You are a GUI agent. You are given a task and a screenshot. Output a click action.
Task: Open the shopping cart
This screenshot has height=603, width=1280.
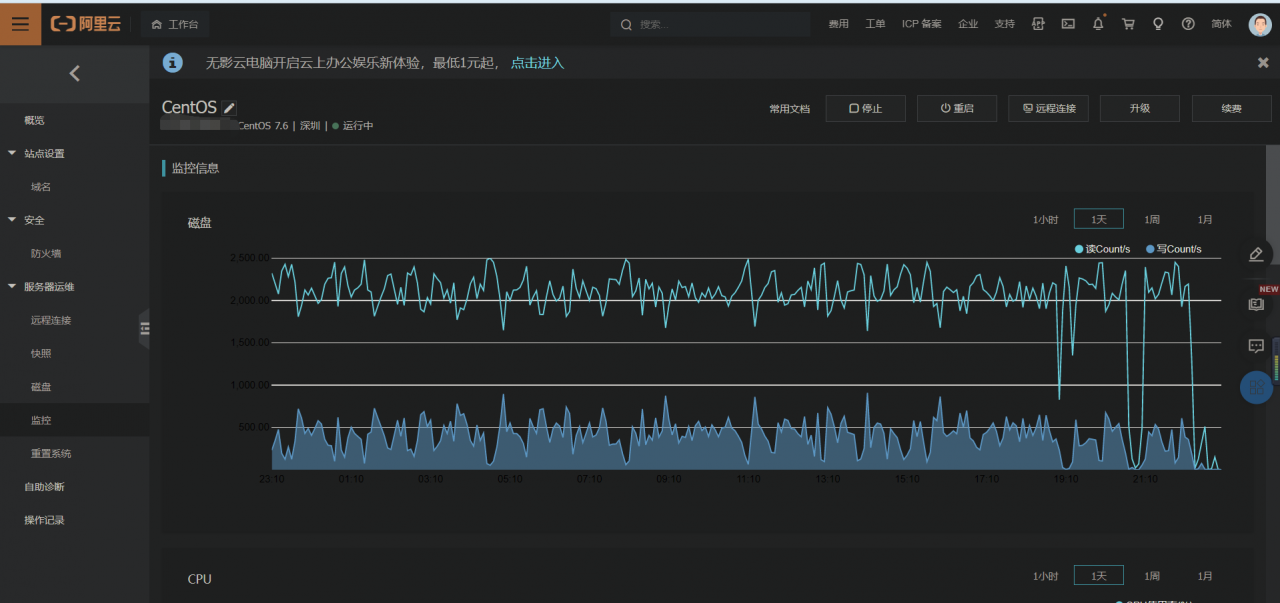point(1128,24)
